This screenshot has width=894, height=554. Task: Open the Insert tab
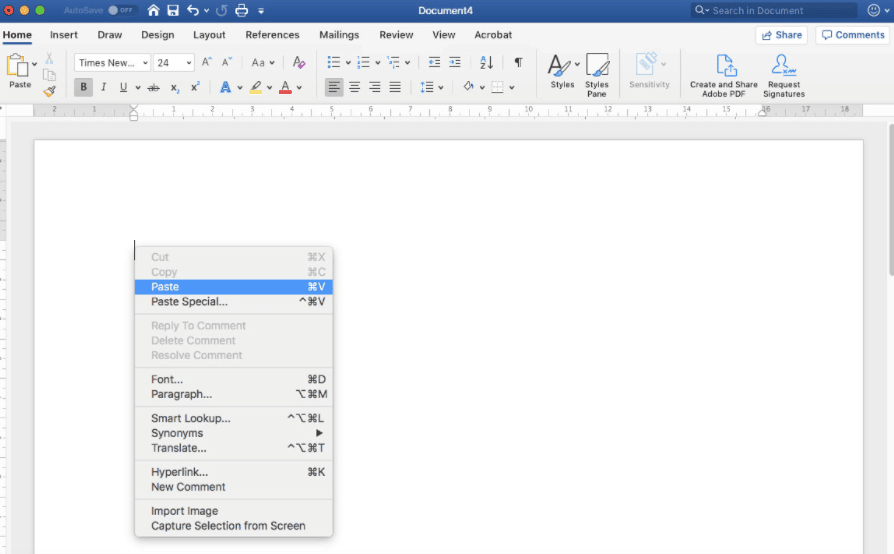64,35
